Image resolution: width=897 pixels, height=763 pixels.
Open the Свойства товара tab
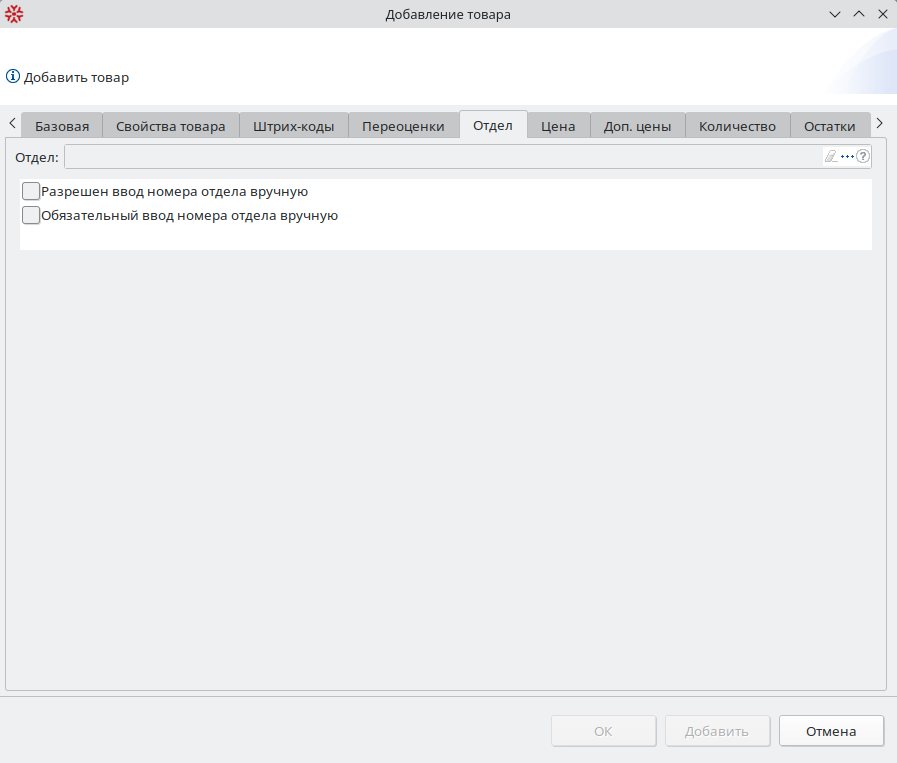[171, 126]
